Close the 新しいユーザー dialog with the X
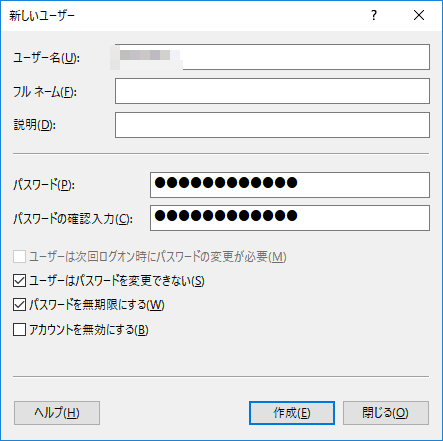443x441 pixels. click(x=419, y=15)
